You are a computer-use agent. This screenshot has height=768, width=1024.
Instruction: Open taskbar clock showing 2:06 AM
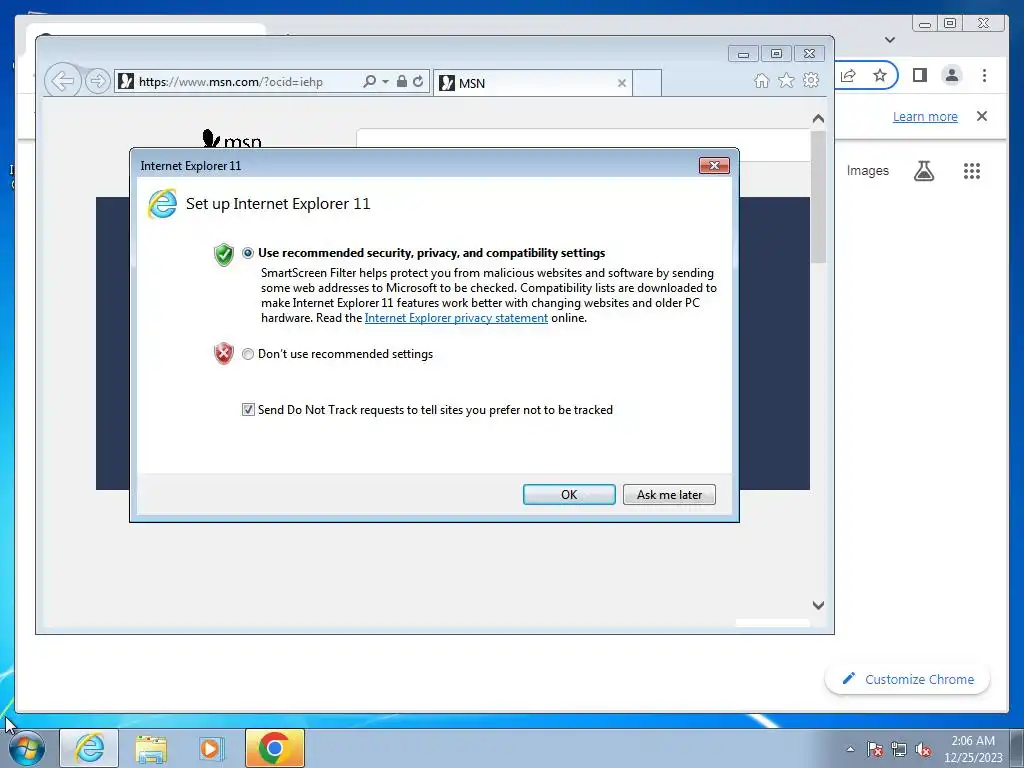(973, 749)
